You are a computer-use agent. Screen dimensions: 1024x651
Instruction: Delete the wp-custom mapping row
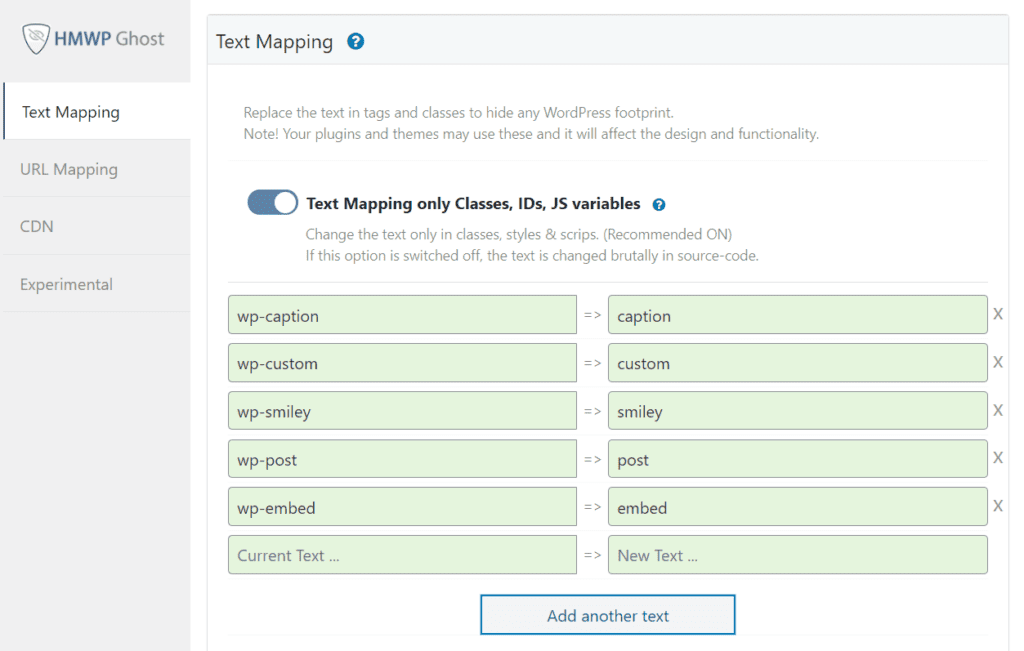pyautogui.click(x=997, y=362)
